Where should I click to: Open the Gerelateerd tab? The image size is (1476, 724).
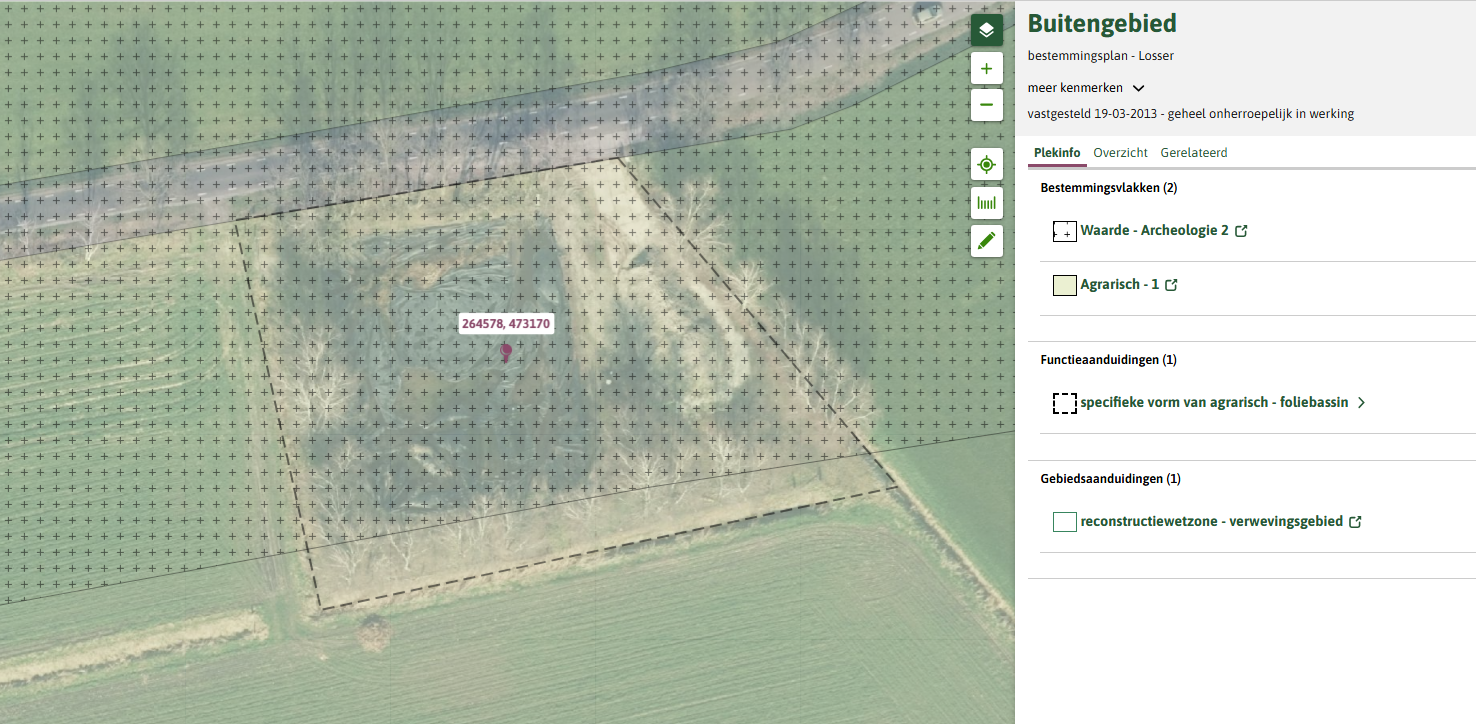point(1194,153)
